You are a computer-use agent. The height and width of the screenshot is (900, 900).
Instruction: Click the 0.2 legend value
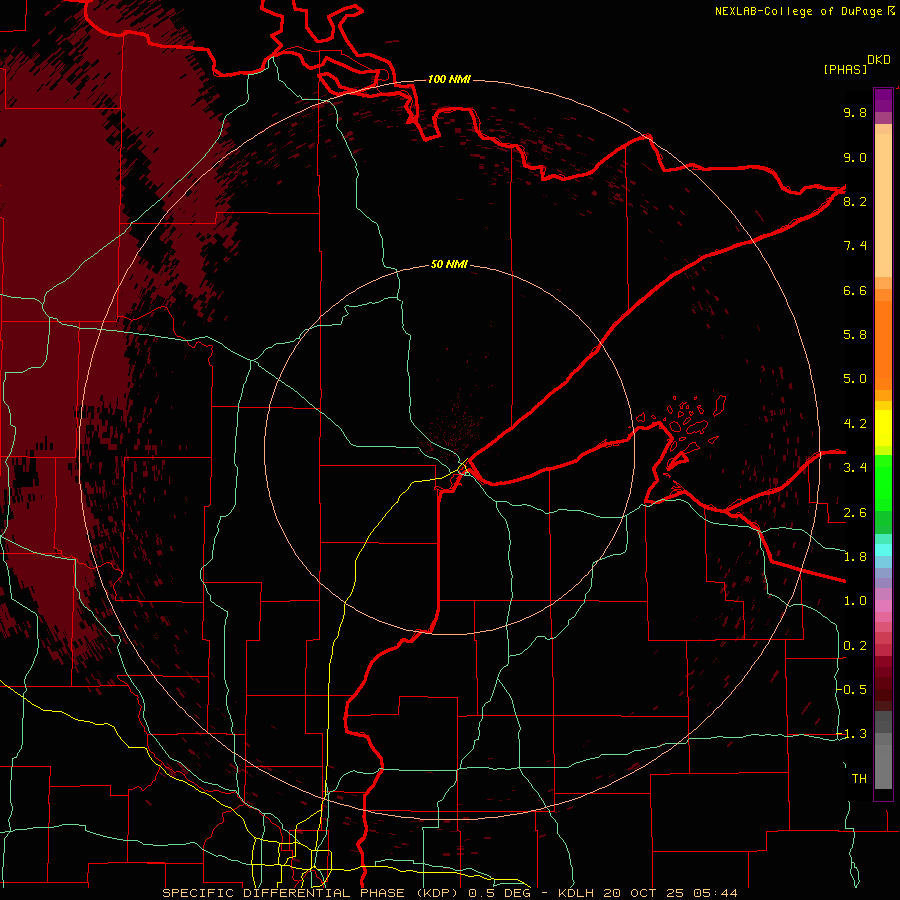pos(855,646)
